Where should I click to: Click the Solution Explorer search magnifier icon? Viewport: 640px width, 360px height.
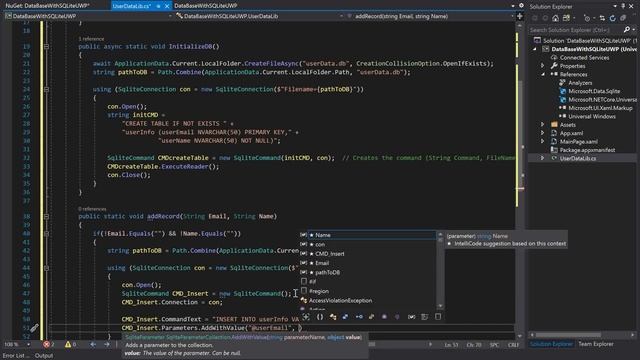(627, 29)
